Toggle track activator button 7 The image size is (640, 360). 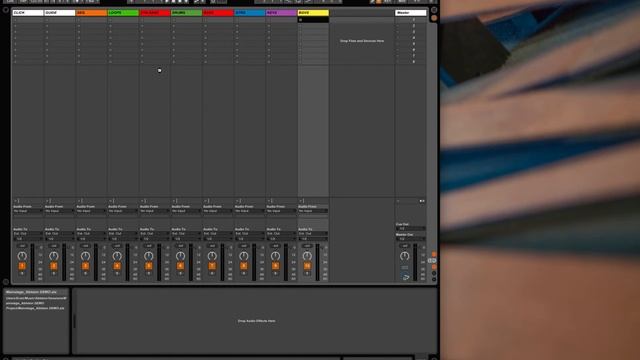click(x=212, y=266)
